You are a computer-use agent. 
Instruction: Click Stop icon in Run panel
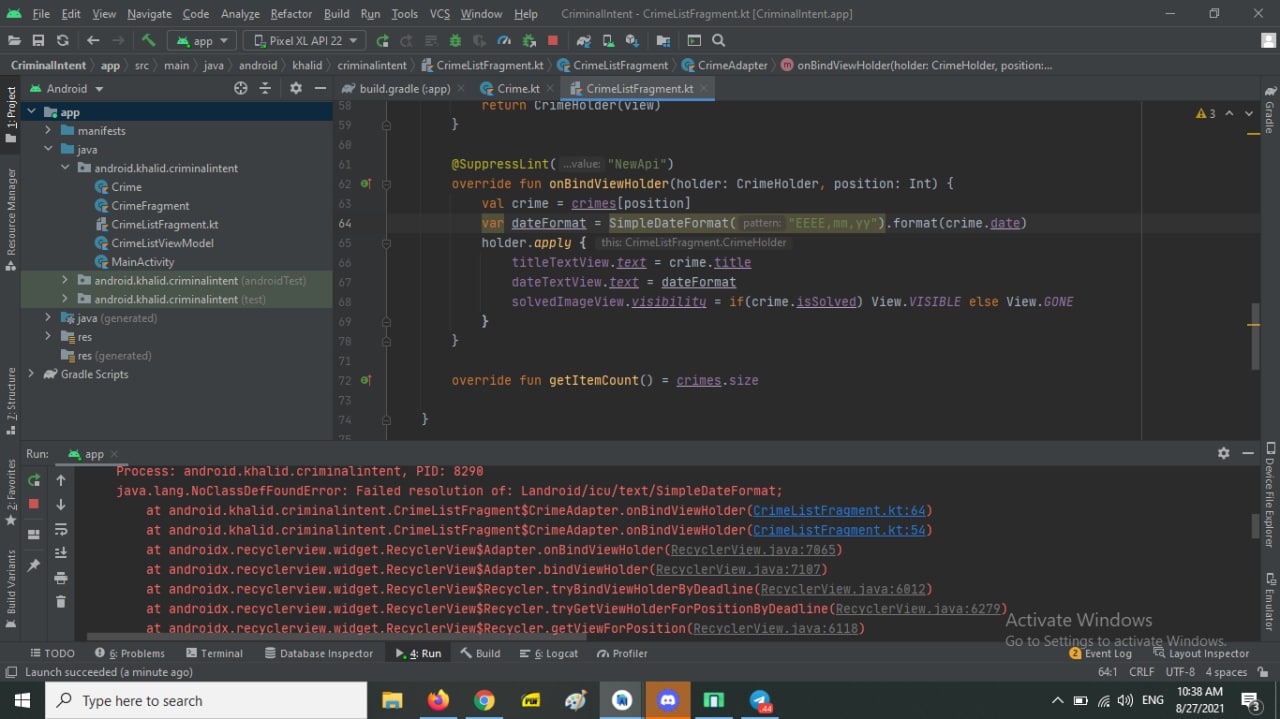pos(34,504)
